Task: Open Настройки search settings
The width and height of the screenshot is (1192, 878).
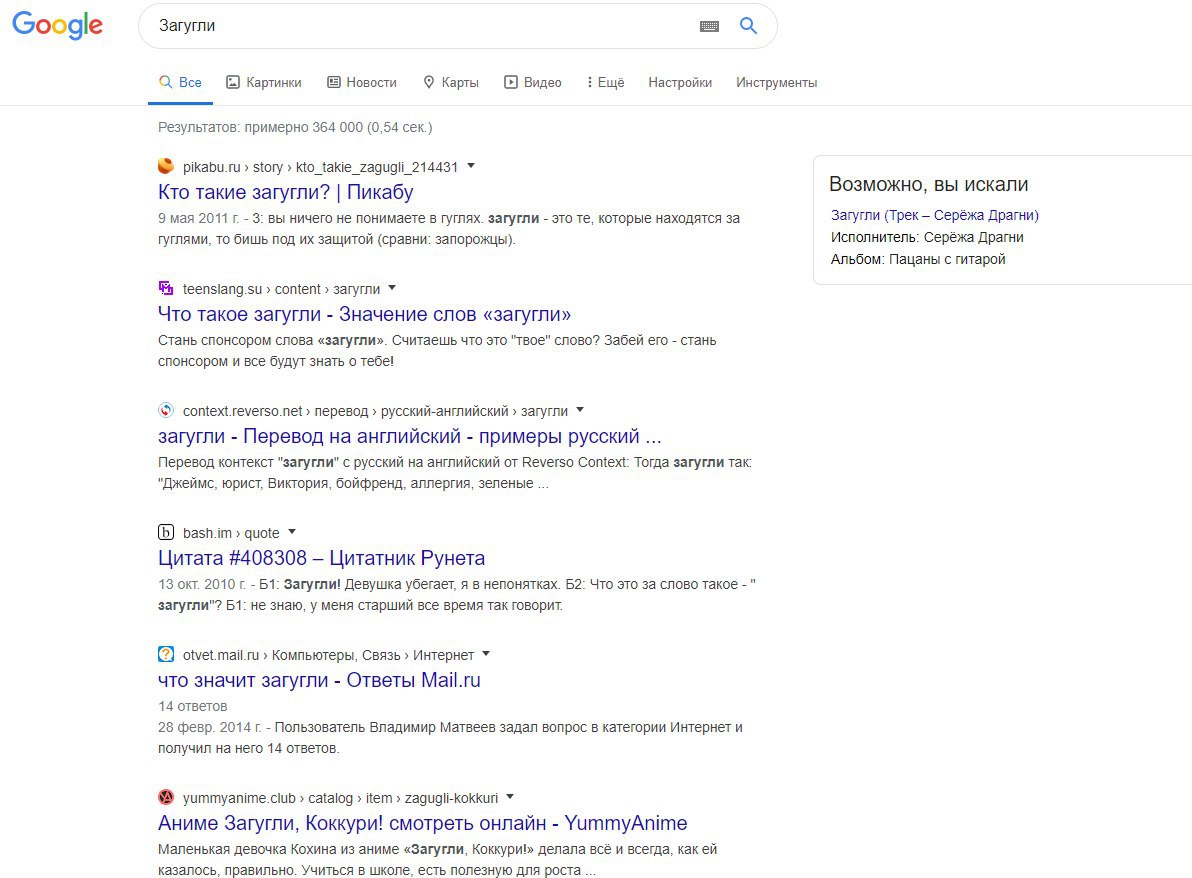Action: click(x=680, y=82)
